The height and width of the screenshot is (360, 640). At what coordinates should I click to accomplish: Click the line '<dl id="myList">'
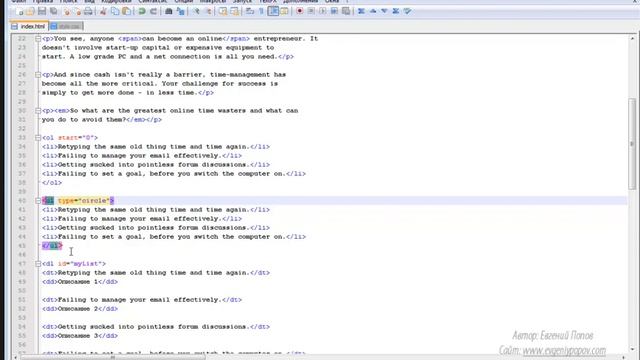click(74, 264)
